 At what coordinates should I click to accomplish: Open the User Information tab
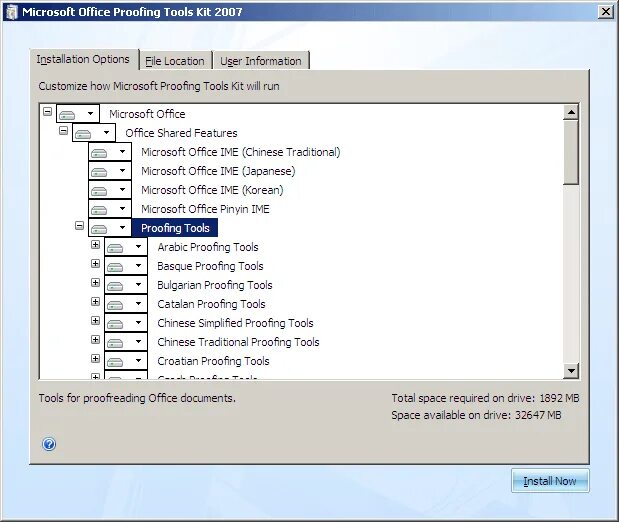(261, 61)
